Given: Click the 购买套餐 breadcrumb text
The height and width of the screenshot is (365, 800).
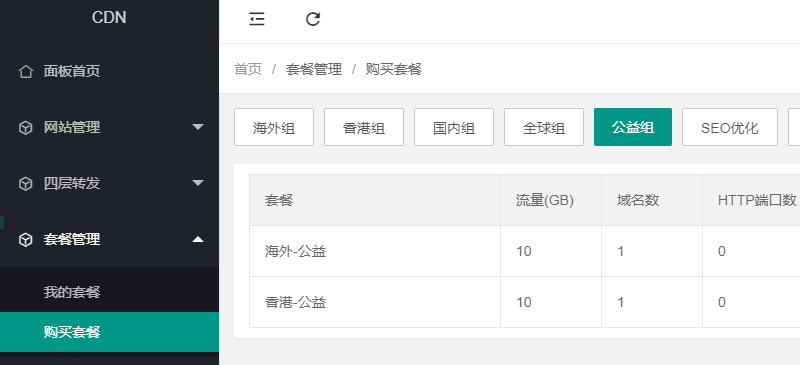Looking at the screenshot, I should [394, 69].
